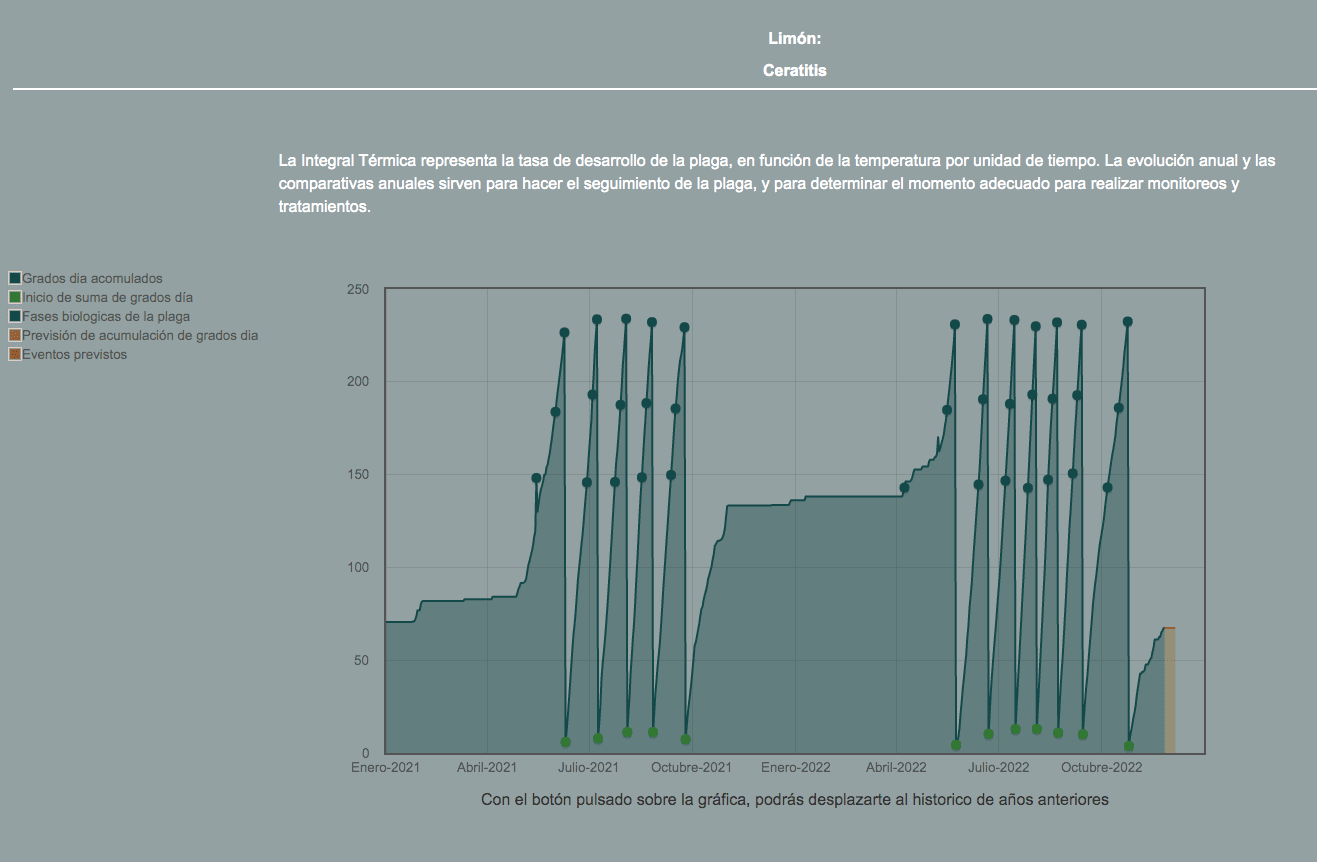Click the 'Octubre-2022' x-axis label
1317x864 pixels.
1101,768
